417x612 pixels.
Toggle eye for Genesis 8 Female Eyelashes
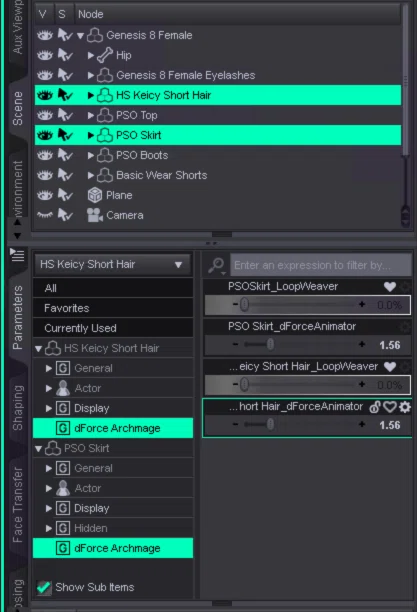(x=45, y=75)
